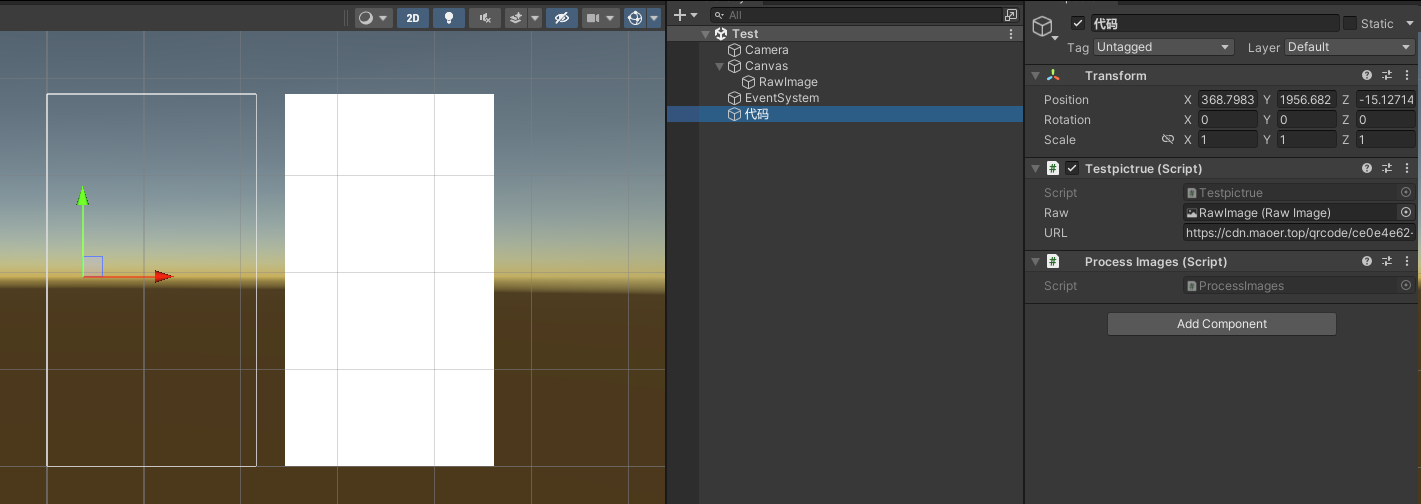The image size is (1421, 504).
Task: Enable the Static checkbox
Action: pyautogui.click(x=1350, y=23)
